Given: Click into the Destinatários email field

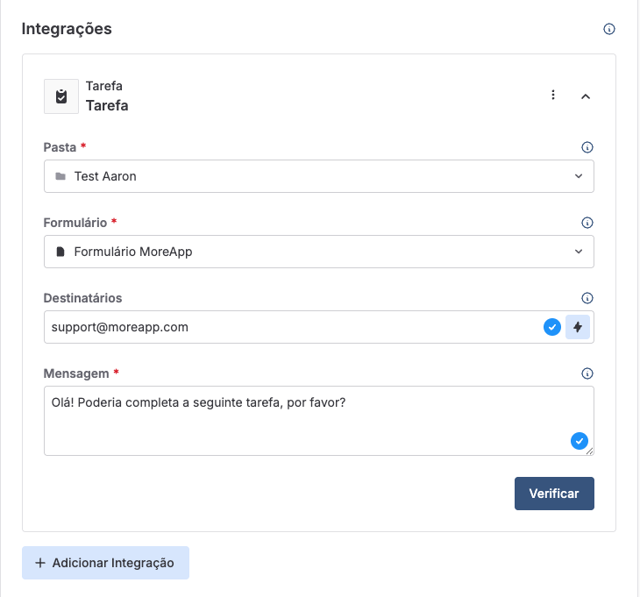Looking at the screenshot, I should point(290,327).
